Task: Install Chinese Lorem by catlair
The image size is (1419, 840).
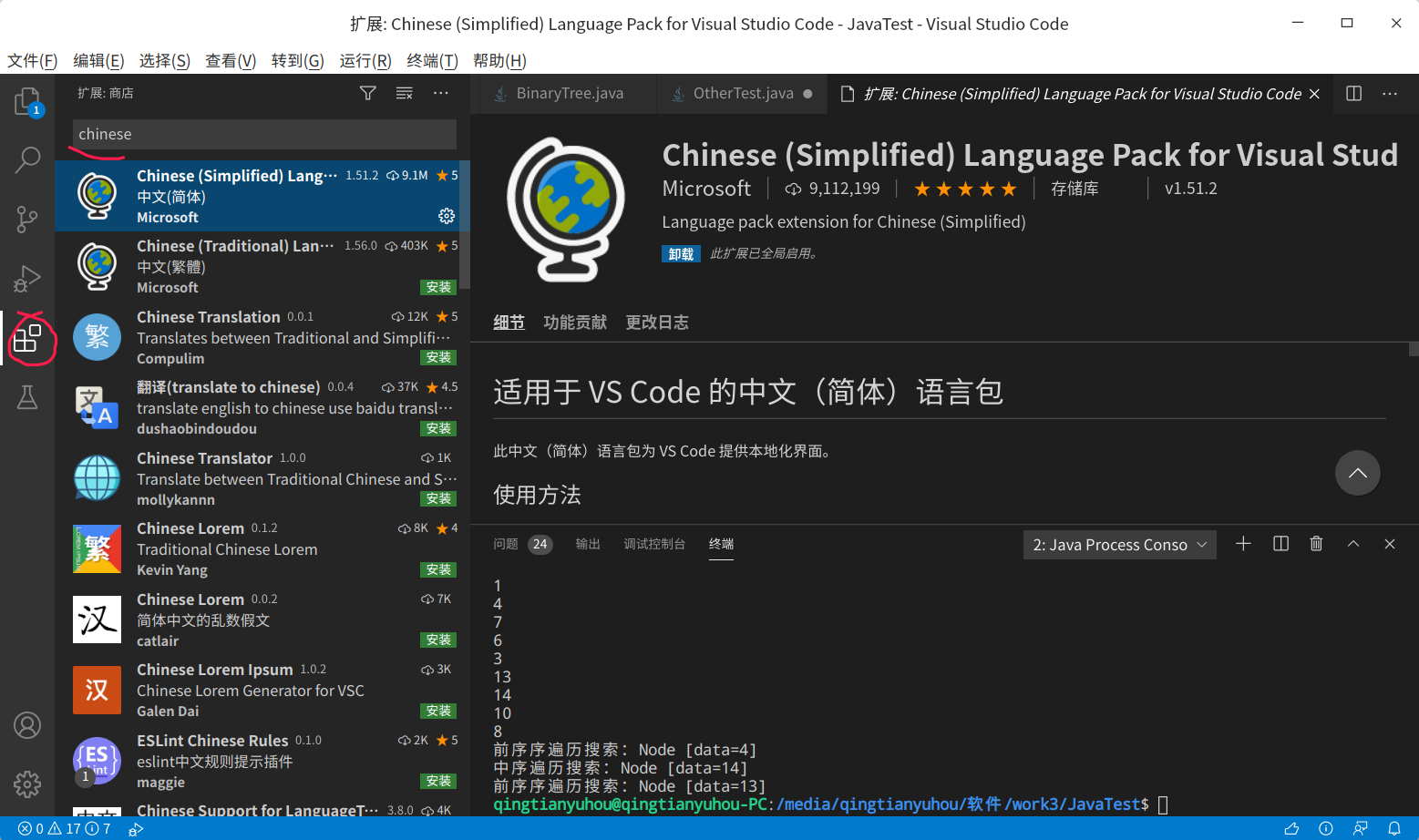Action: 438,640
